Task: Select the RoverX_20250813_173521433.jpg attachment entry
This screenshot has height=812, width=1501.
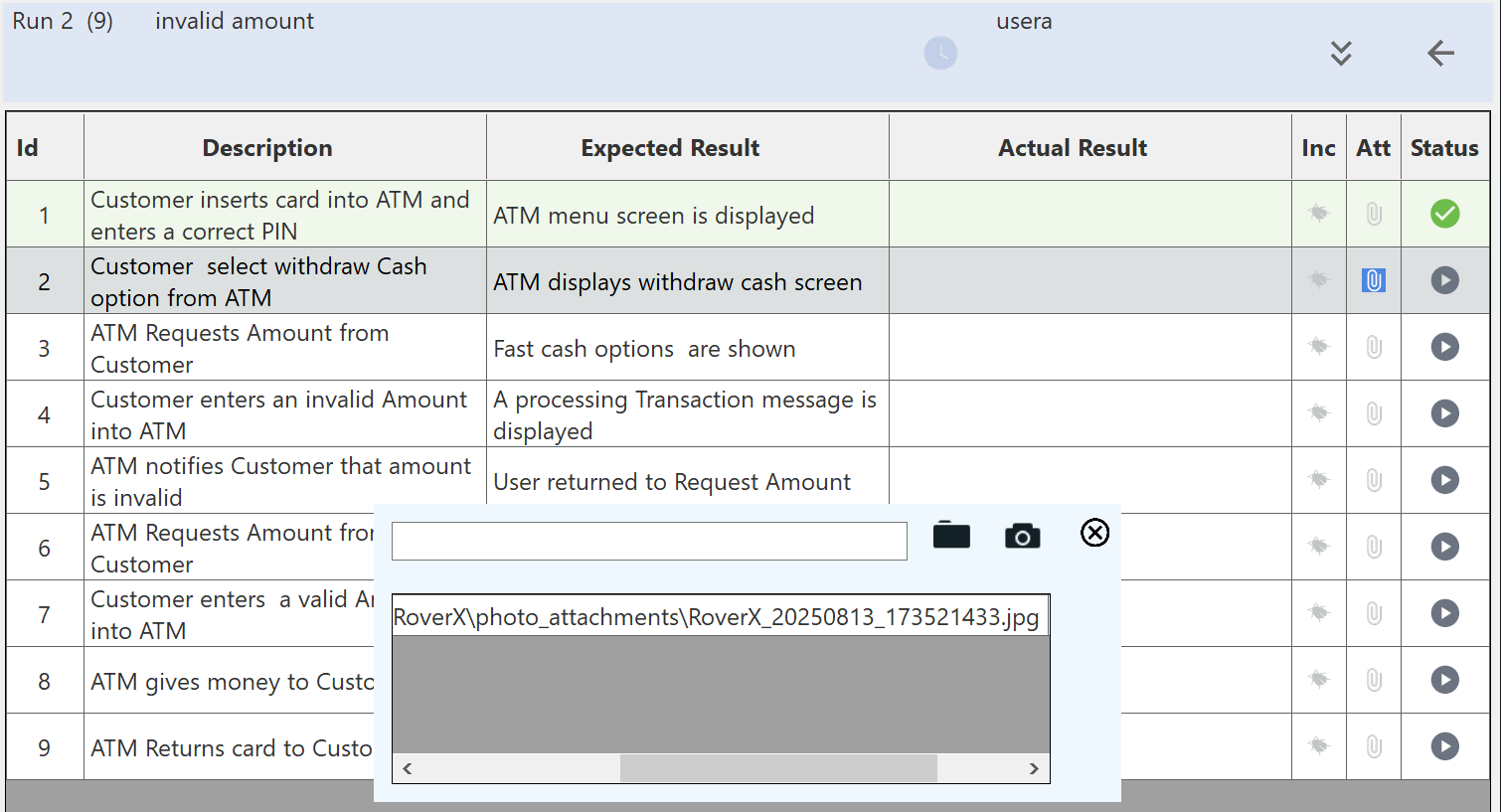Action: coord(716,617)
